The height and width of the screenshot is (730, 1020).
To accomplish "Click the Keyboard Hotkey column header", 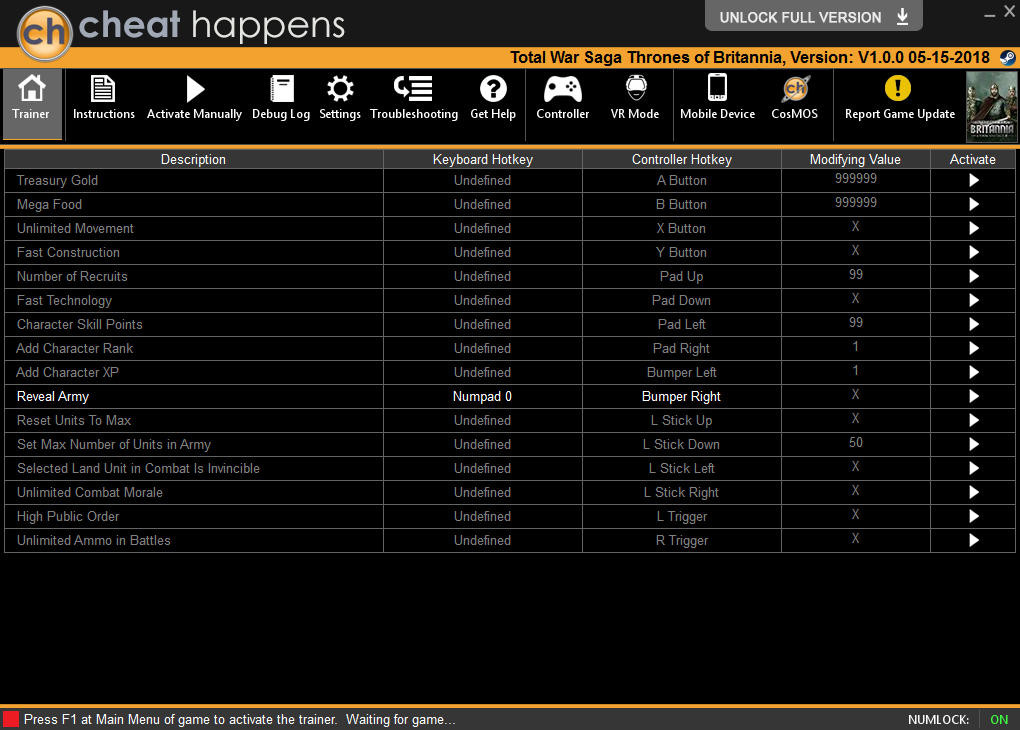I will [x=483, y=159].
